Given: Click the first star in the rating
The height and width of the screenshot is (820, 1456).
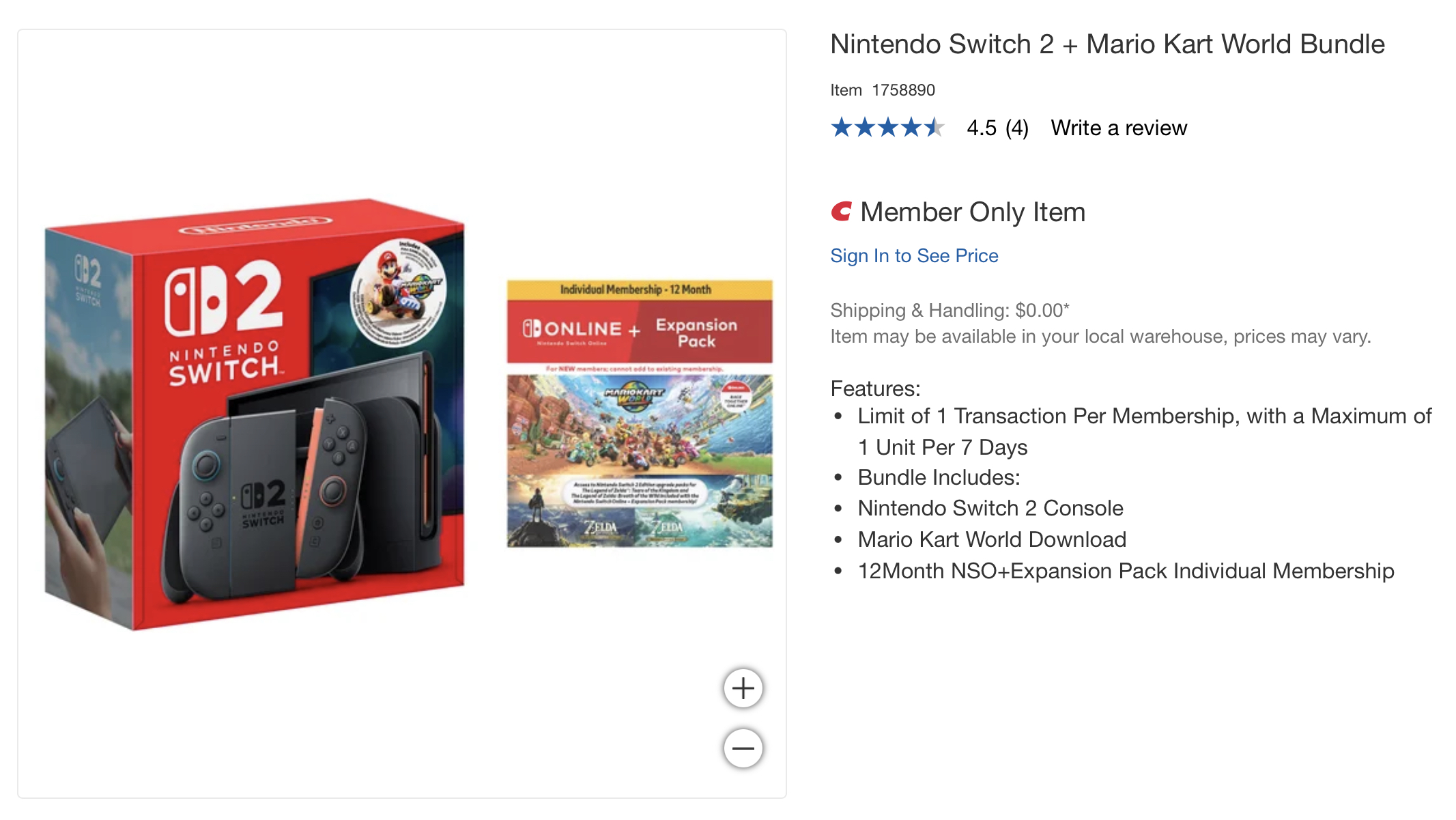Looking at the screenshot, I should pos(840,128).
